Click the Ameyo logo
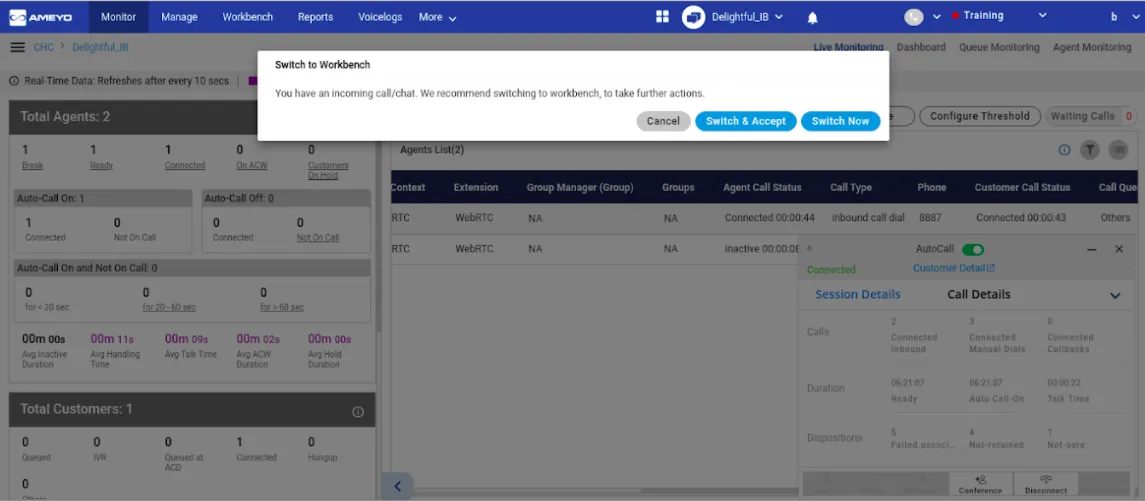1145x501 pixels. 41,17
